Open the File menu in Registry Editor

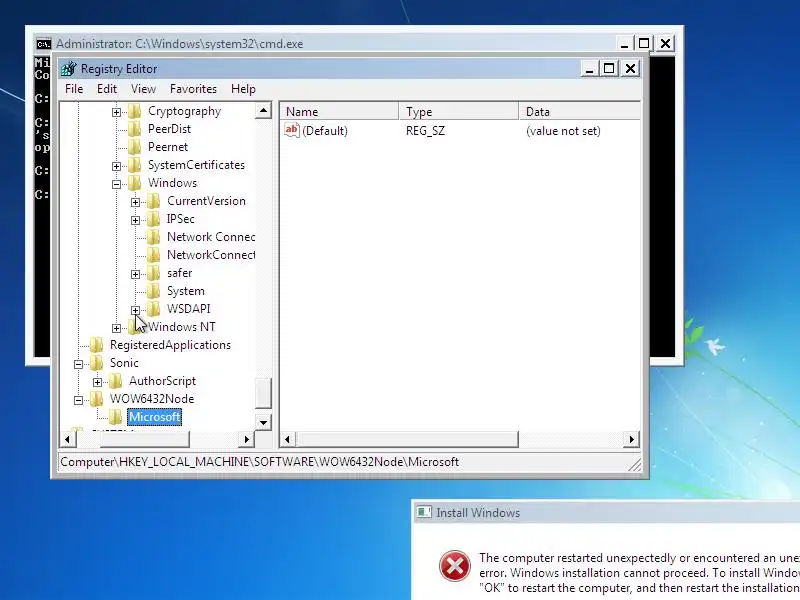coord(74,89)
